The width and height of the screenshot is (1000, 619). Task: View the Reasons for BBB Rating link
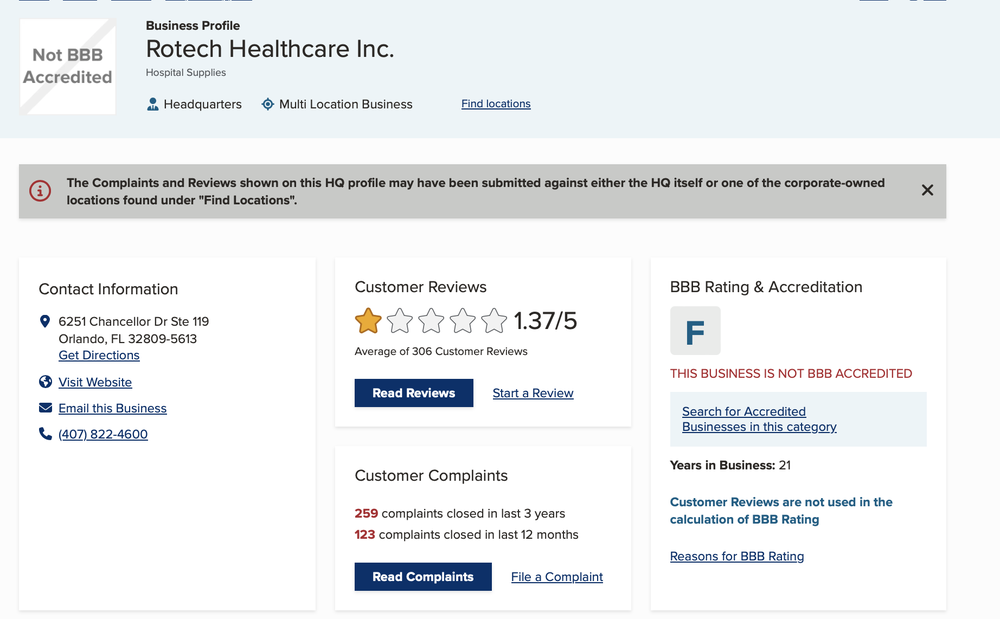737,556
